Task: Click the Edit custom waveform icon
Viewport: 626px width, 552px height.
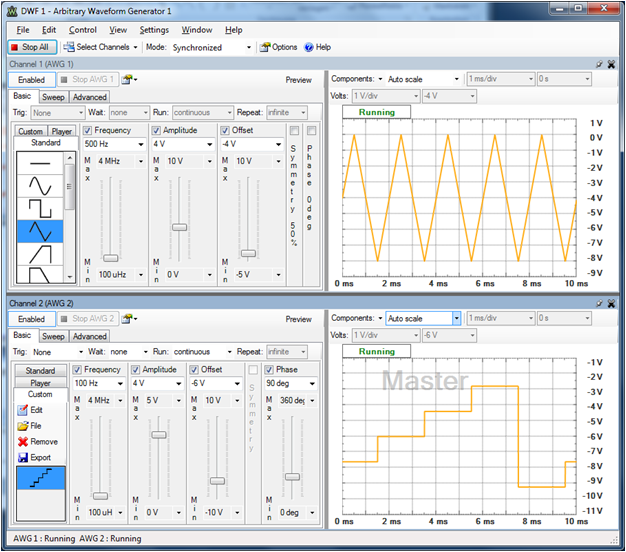Action: 23,410
